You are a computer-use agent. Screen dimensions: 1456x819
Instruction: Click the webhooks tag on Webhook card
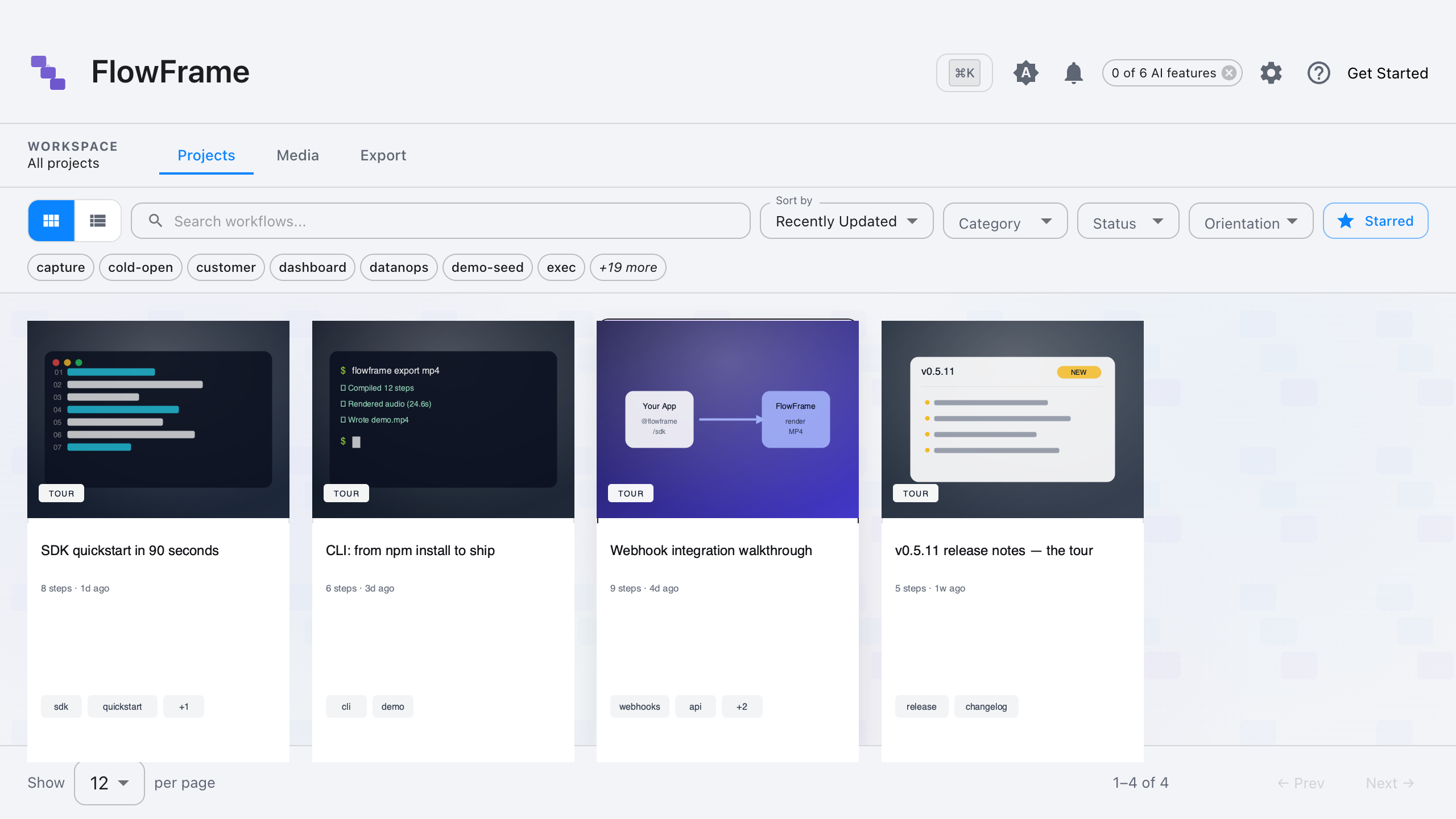click(x=639, y=706)
